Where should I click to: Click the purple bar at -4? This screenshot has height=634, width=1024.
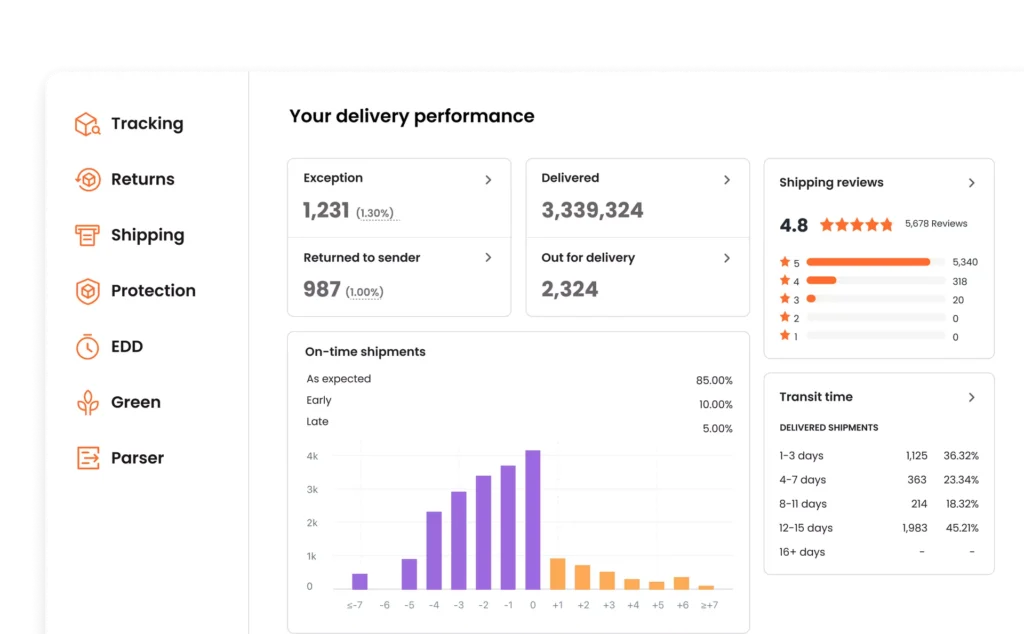[434, 550]
